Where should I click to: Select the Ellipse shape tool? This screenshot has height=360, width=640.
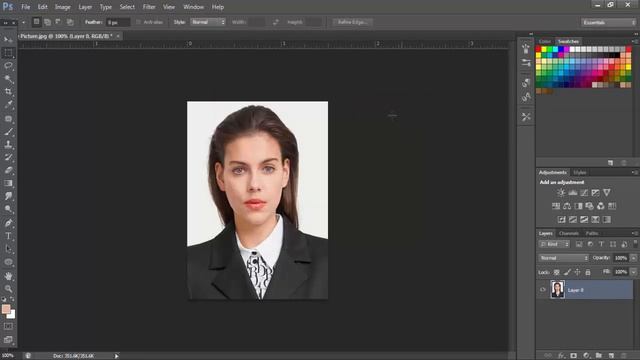click(x=8, y=262)
